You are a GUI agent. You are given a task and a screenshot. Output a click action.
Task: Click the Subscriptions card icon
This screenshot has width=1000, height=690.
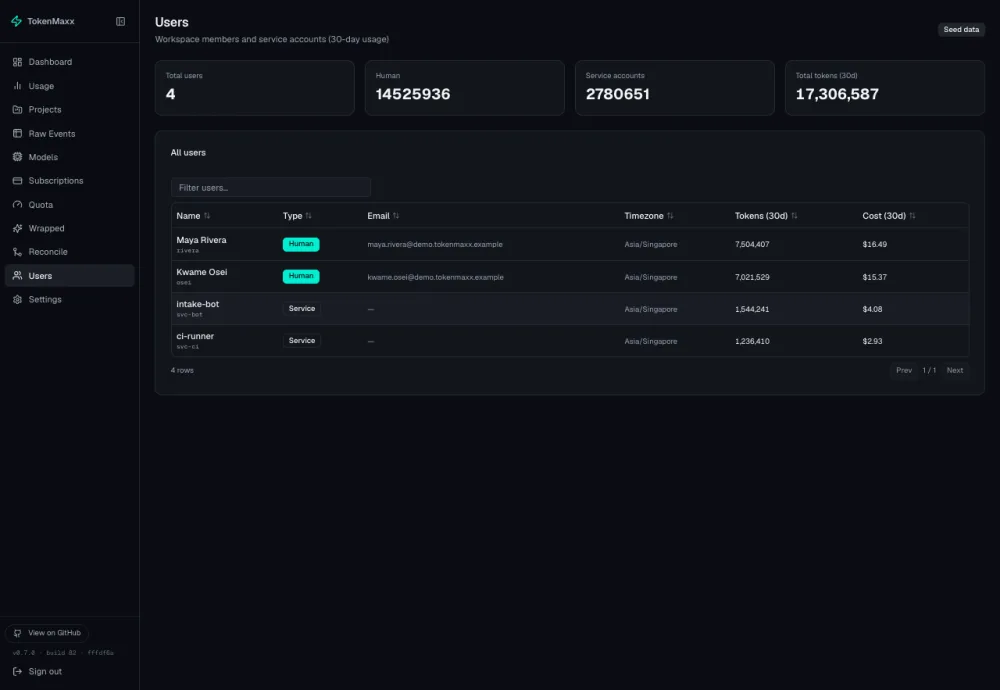click(x=17, y=180)
